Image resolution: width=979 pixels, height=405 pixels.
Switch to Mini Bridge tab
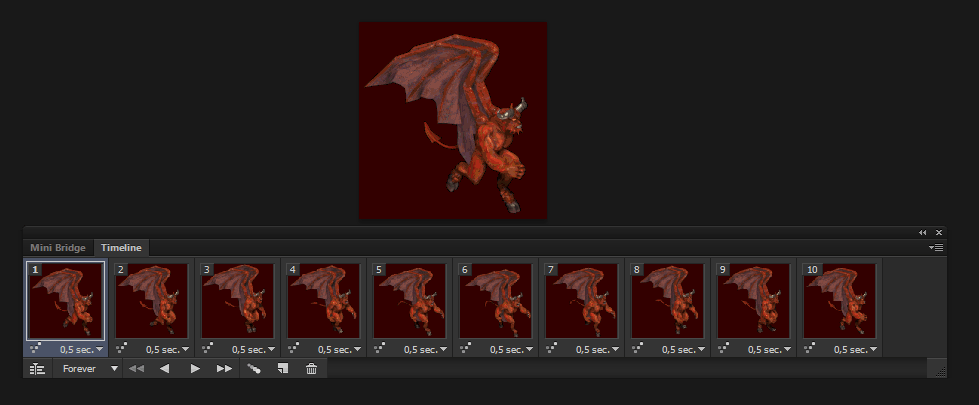click(x=58, y=248)
